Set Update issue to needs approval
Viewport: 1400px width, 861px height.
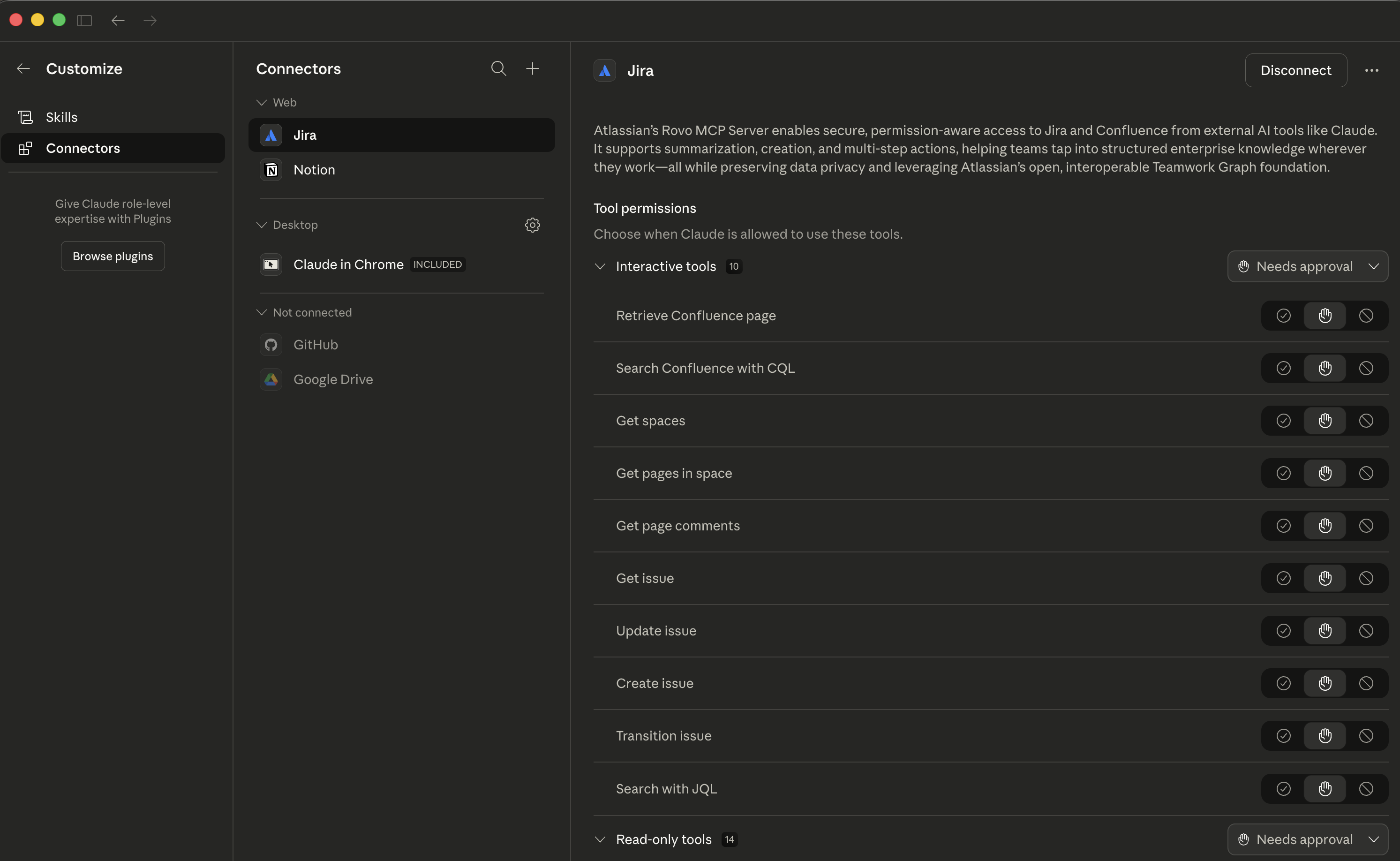tap(1325, 631)
